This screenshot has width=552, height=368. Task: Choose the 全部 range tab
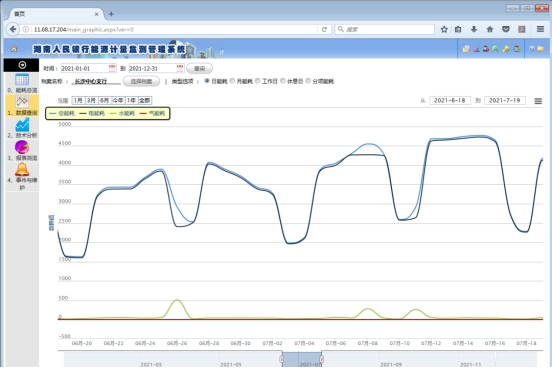click(145, 100)
